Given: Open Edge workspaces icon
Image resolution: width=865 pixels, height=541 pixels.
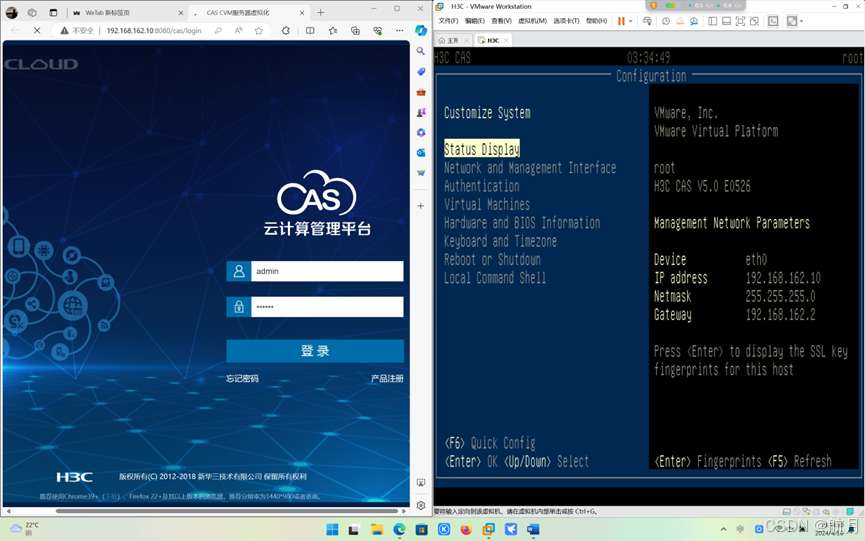Looking at the screenshot, I should (32, 12).
